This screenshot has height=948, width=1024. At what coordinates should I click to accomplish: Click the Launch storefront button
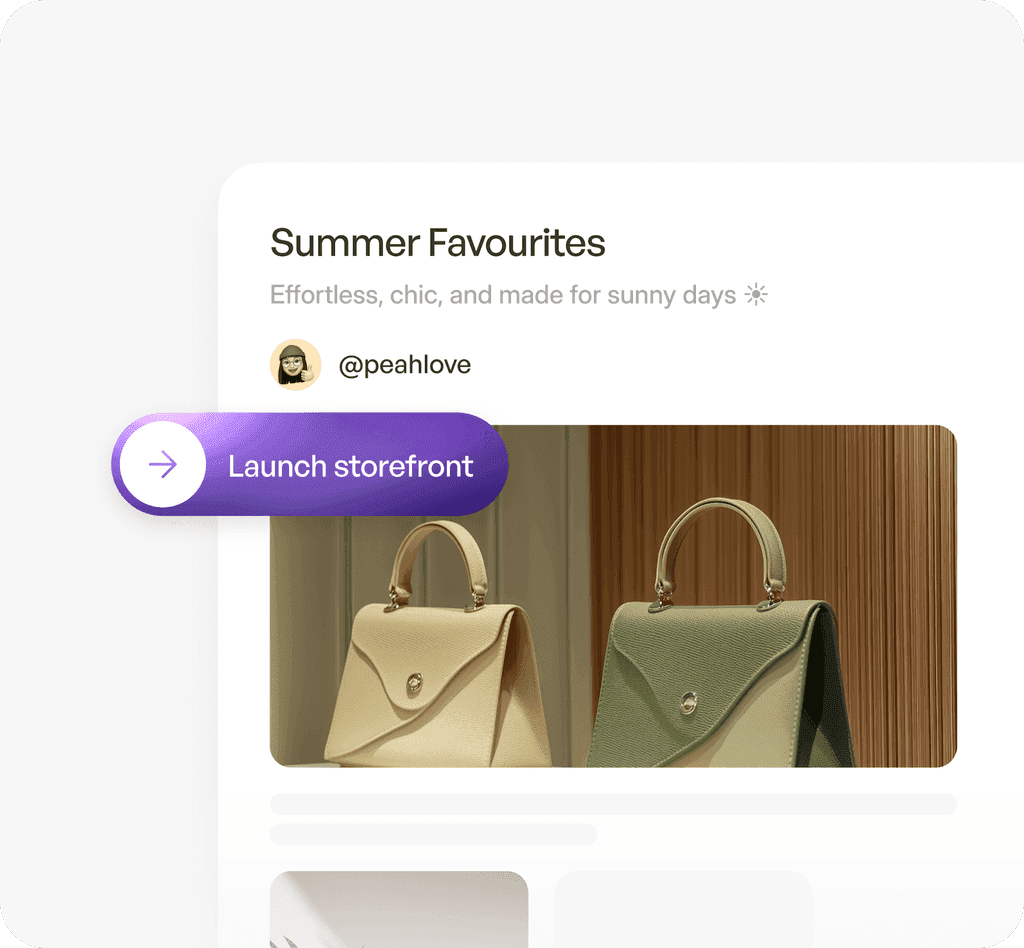(x=310, y=464)
